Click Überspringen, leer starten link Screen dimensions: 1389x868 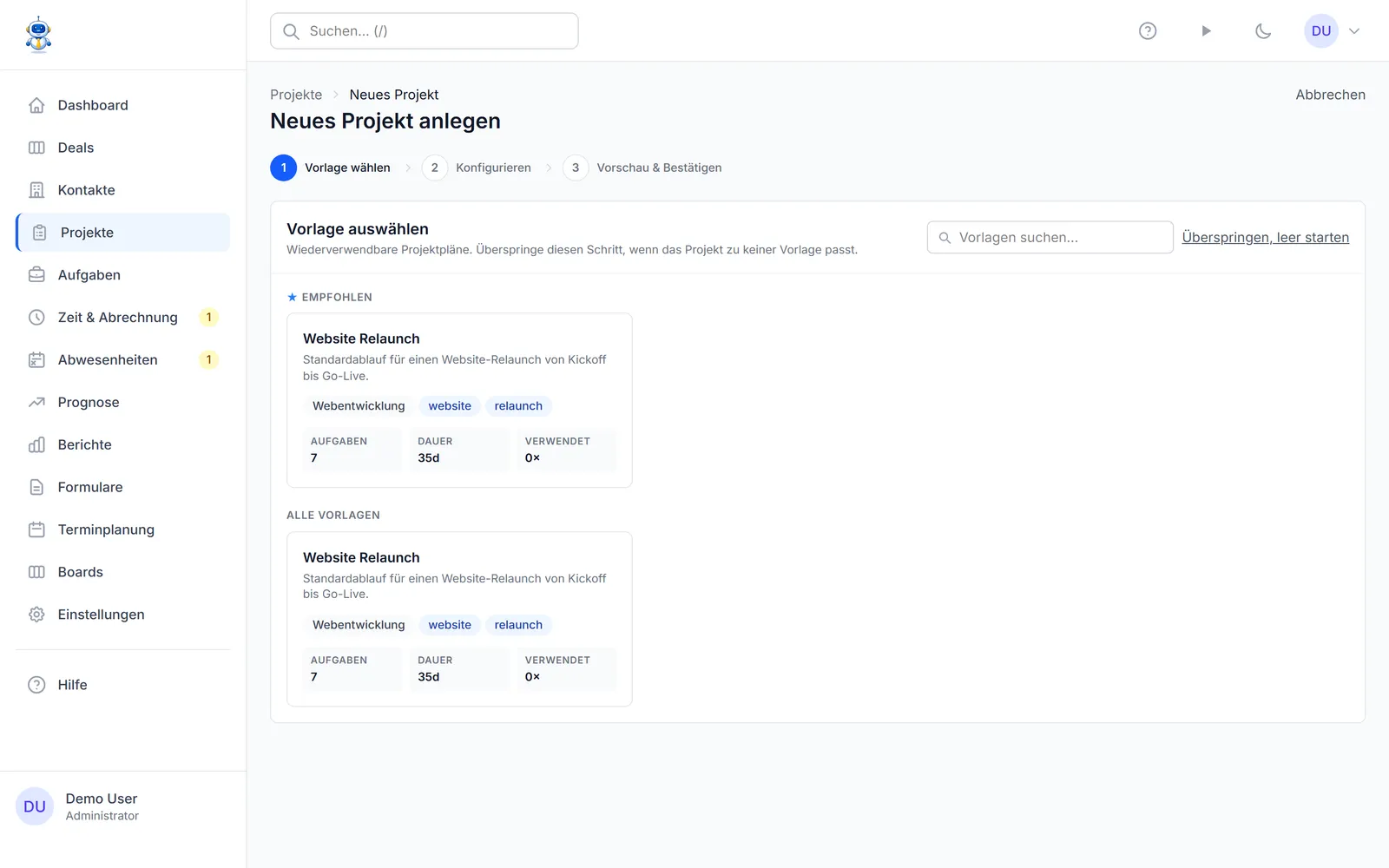point(1265,238)
